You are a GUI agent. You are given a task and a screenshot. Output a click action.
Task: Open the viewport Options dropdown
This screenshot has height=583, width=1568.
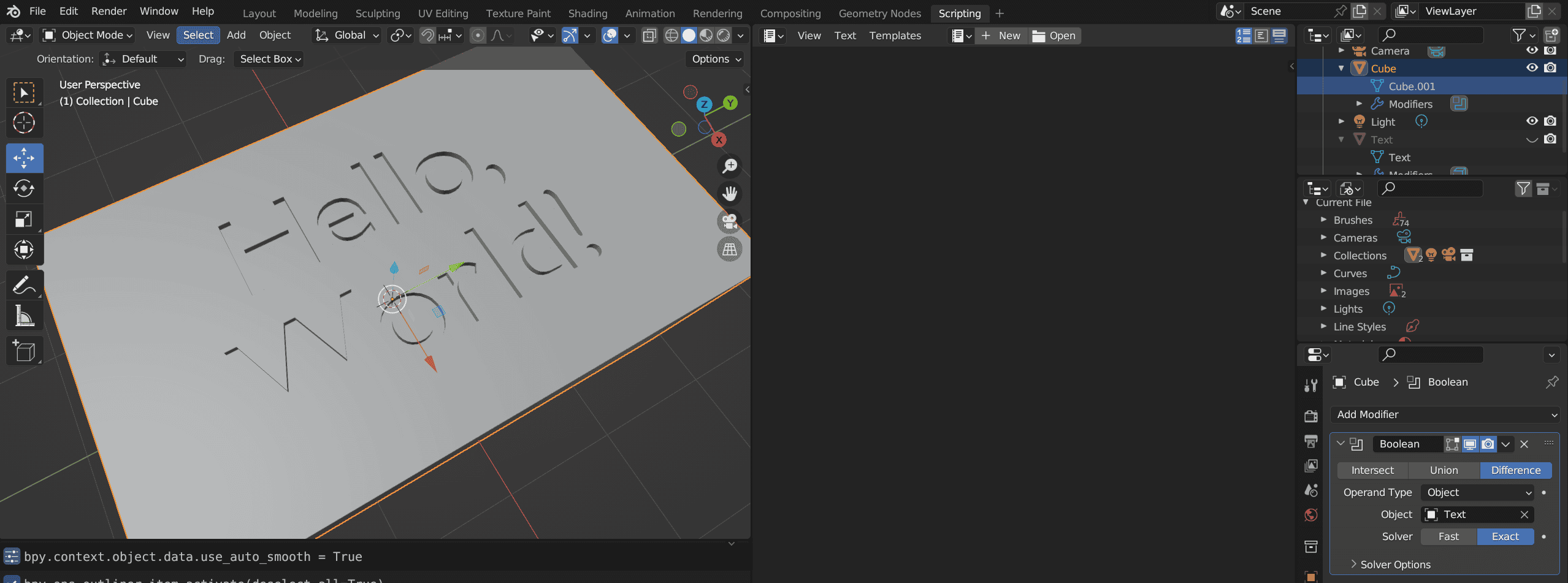click(716, 59)
